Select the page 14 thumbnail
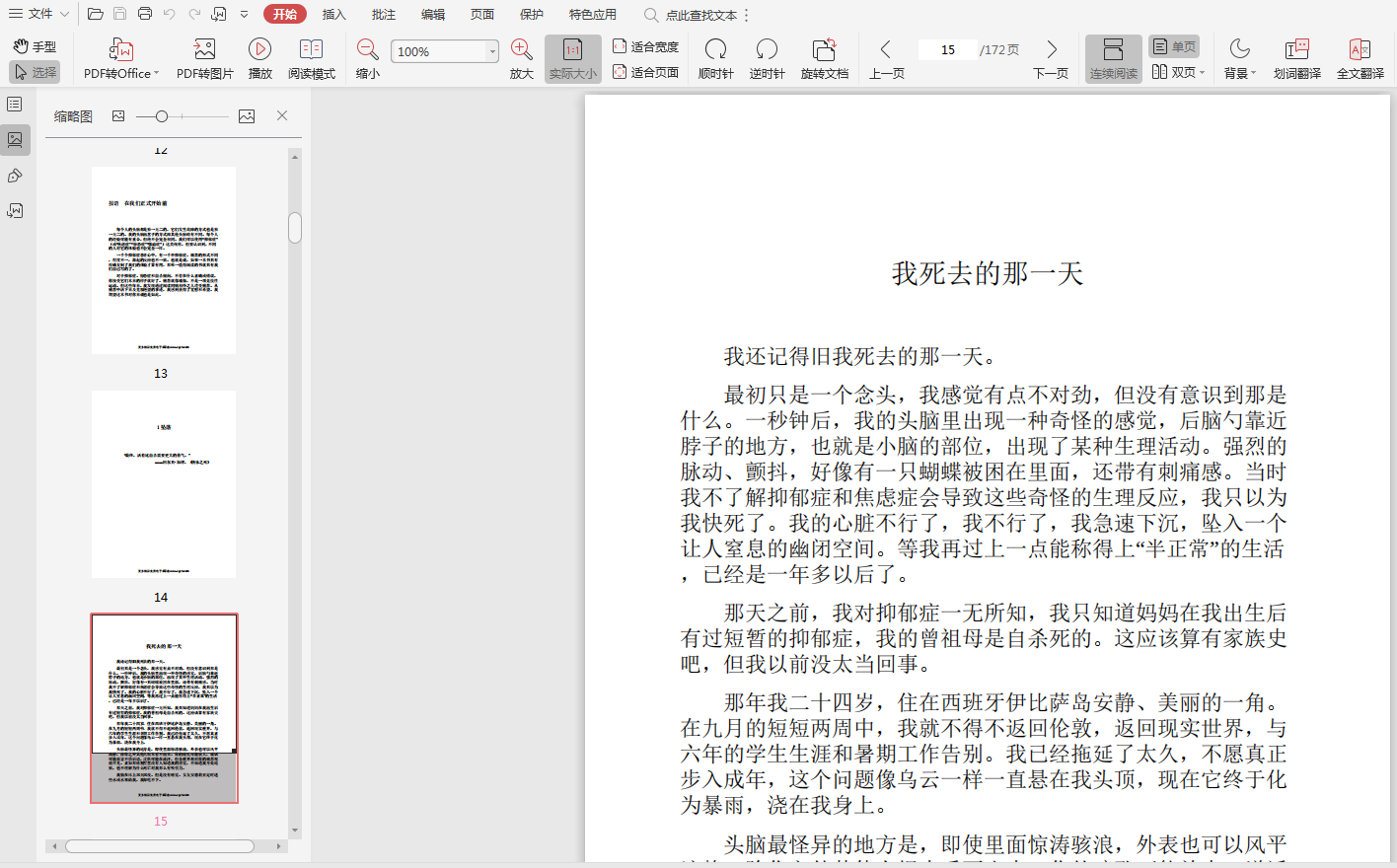The width and height of the screenshot is (1397, 868). 164,484
